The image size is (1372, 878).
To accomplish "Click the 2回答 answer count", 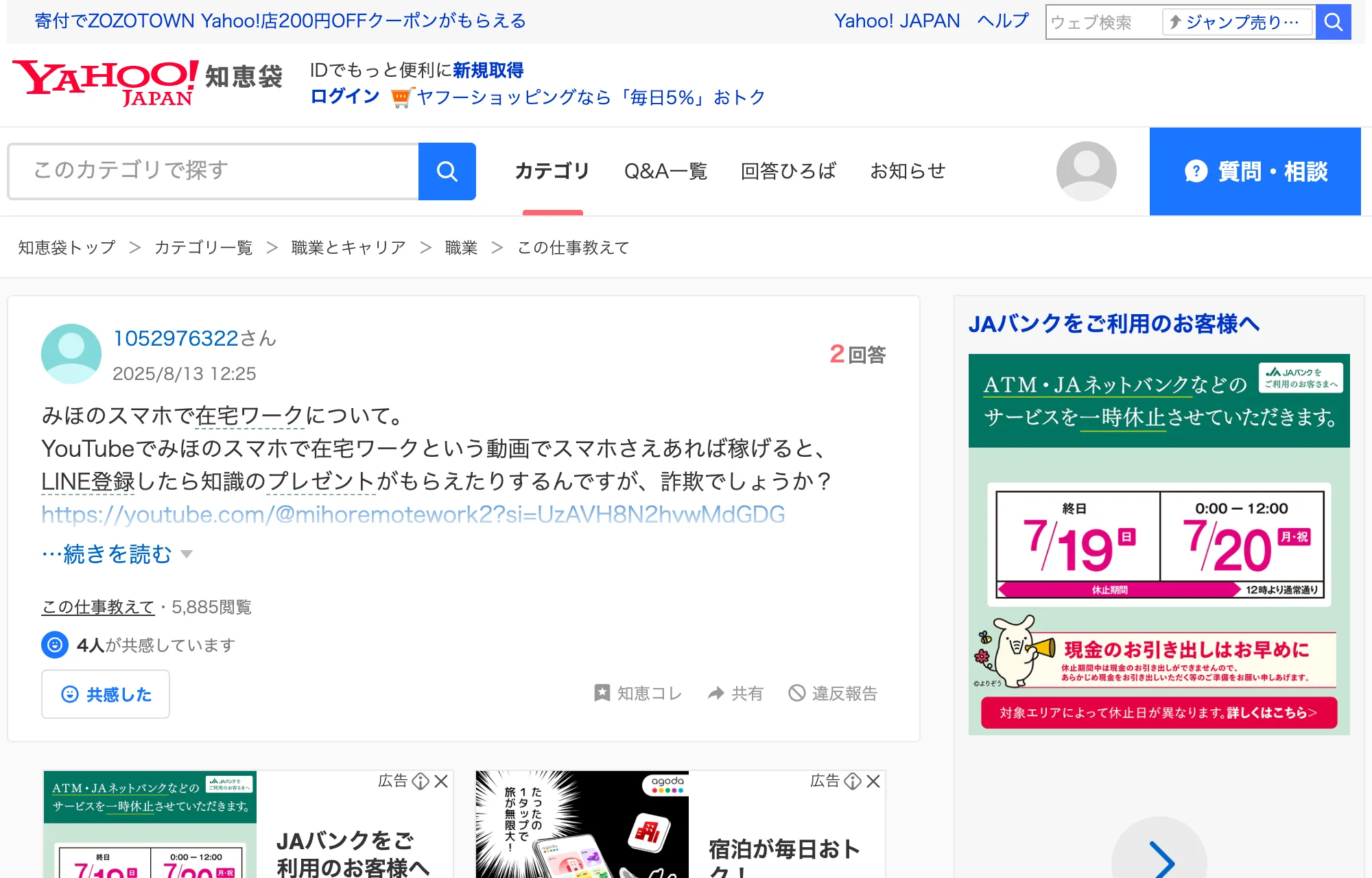I will pos(858,355).
